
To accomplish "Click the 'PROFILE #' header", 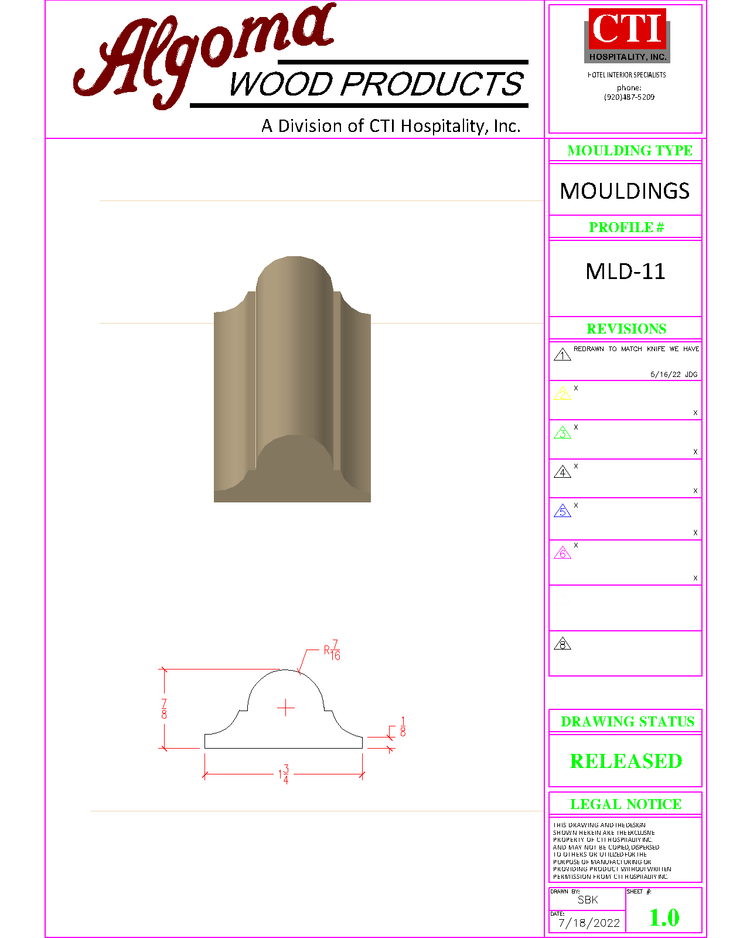I will [x=626, y=227].
